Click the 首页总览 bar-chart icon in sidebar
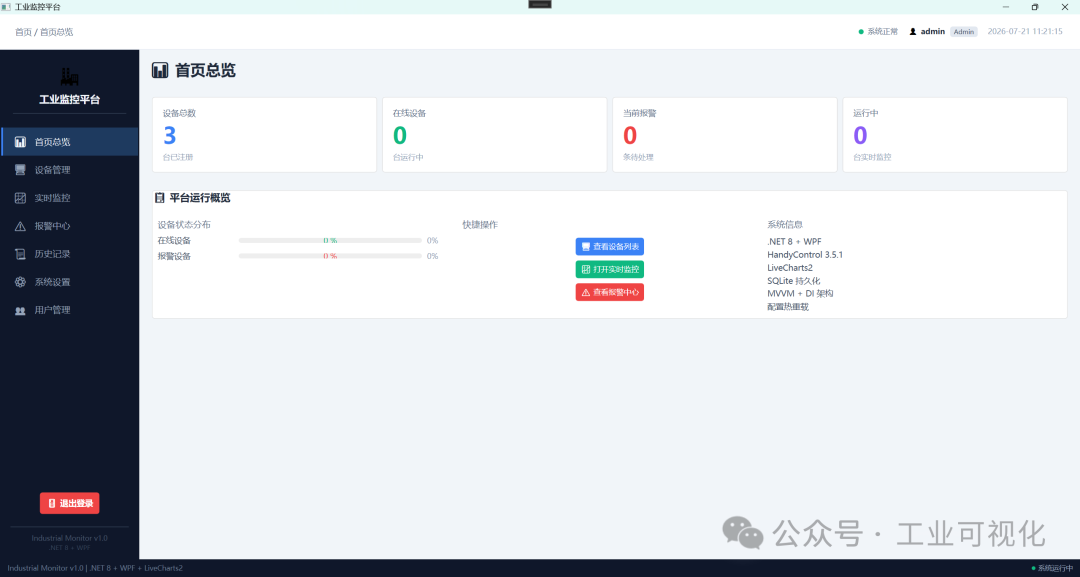The width and height of the screenshot is (1080, 577). [x=20, y=142]
